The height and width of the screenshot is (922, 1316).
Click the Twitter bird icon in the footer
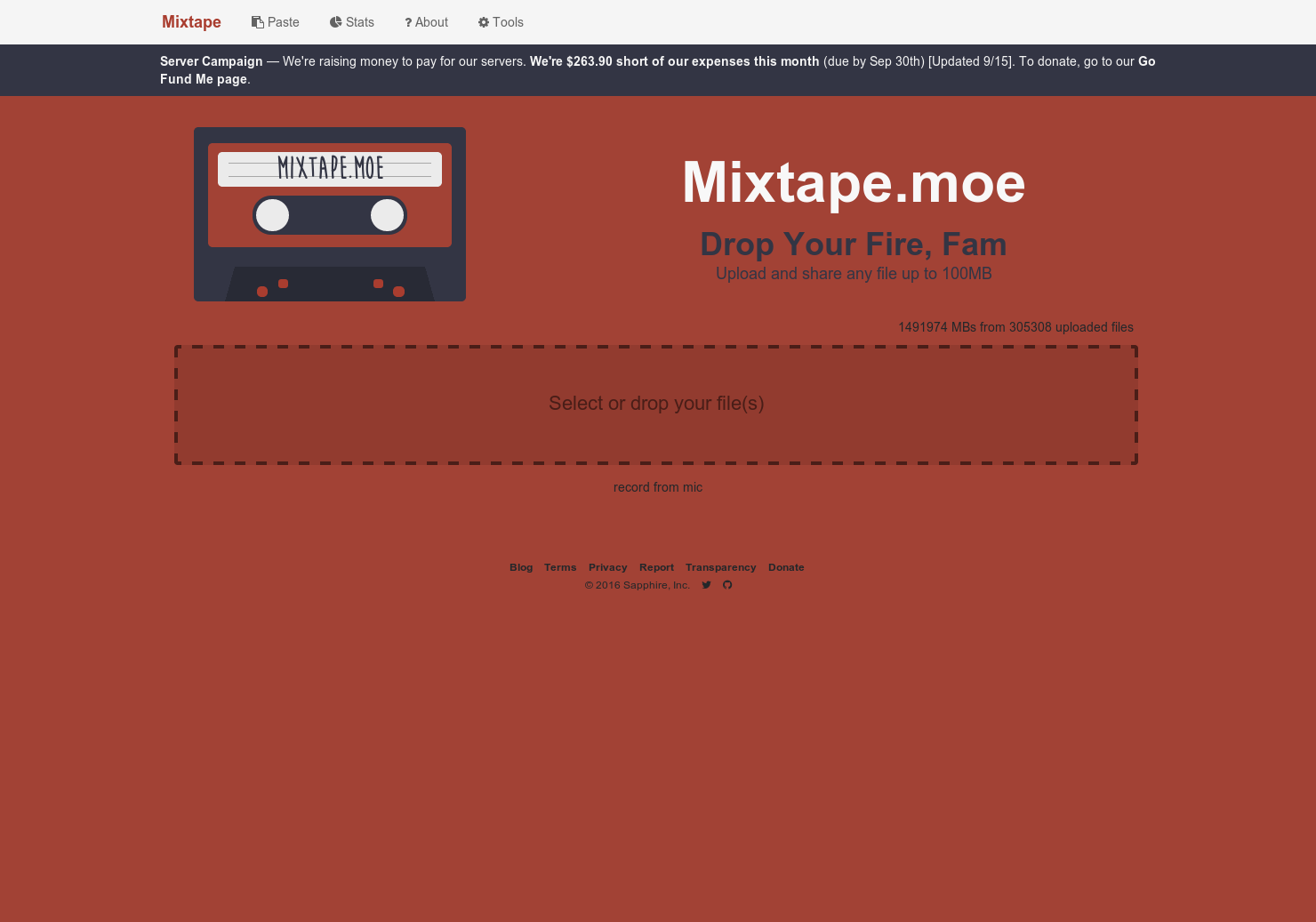point(706,584)
